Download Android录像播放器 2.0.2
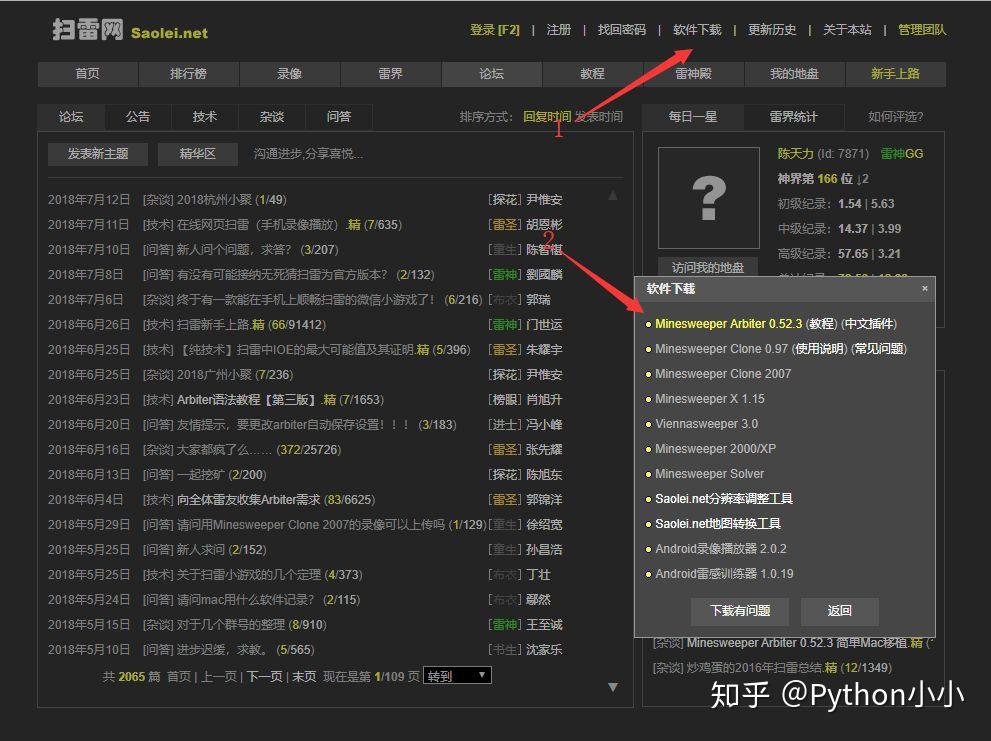This screenshot has width=991, height=741. [721, 549]
